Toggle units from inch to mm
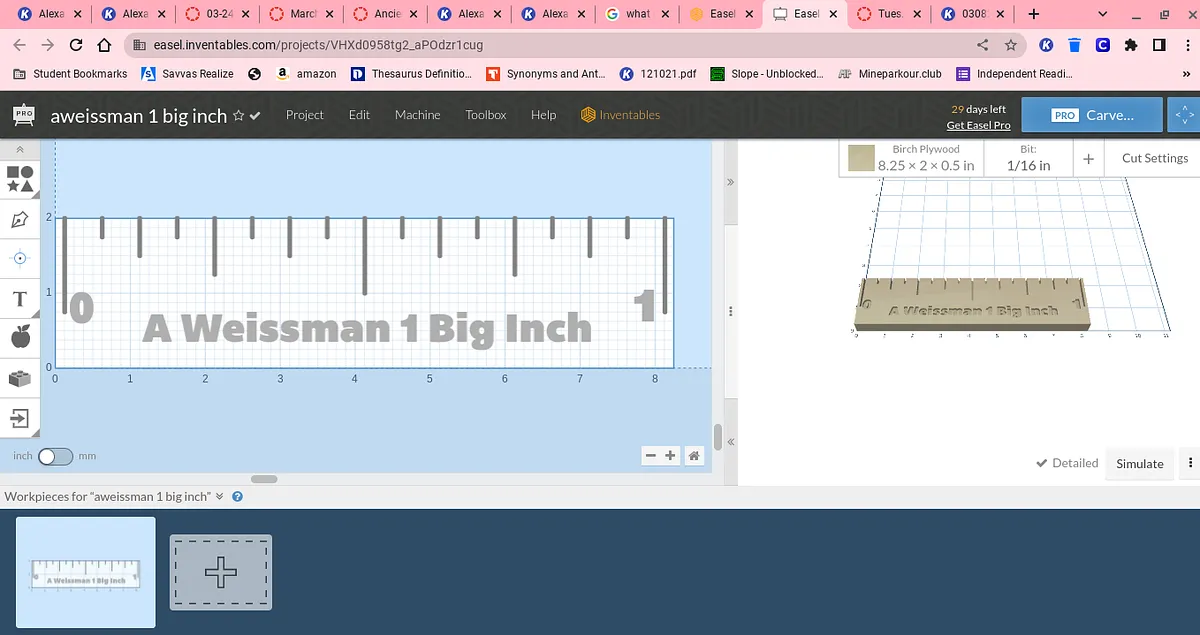The image size is (1200, 635). tap(55, 457)
